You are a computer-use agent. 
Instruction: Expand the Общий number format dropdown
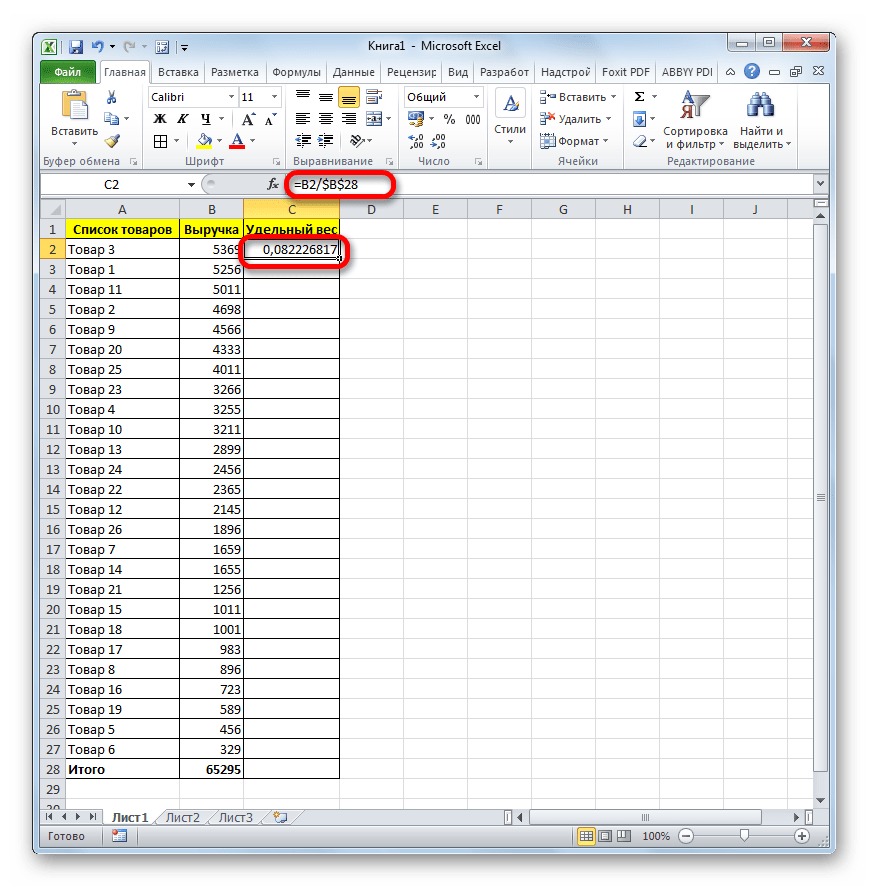pos(476,97)
